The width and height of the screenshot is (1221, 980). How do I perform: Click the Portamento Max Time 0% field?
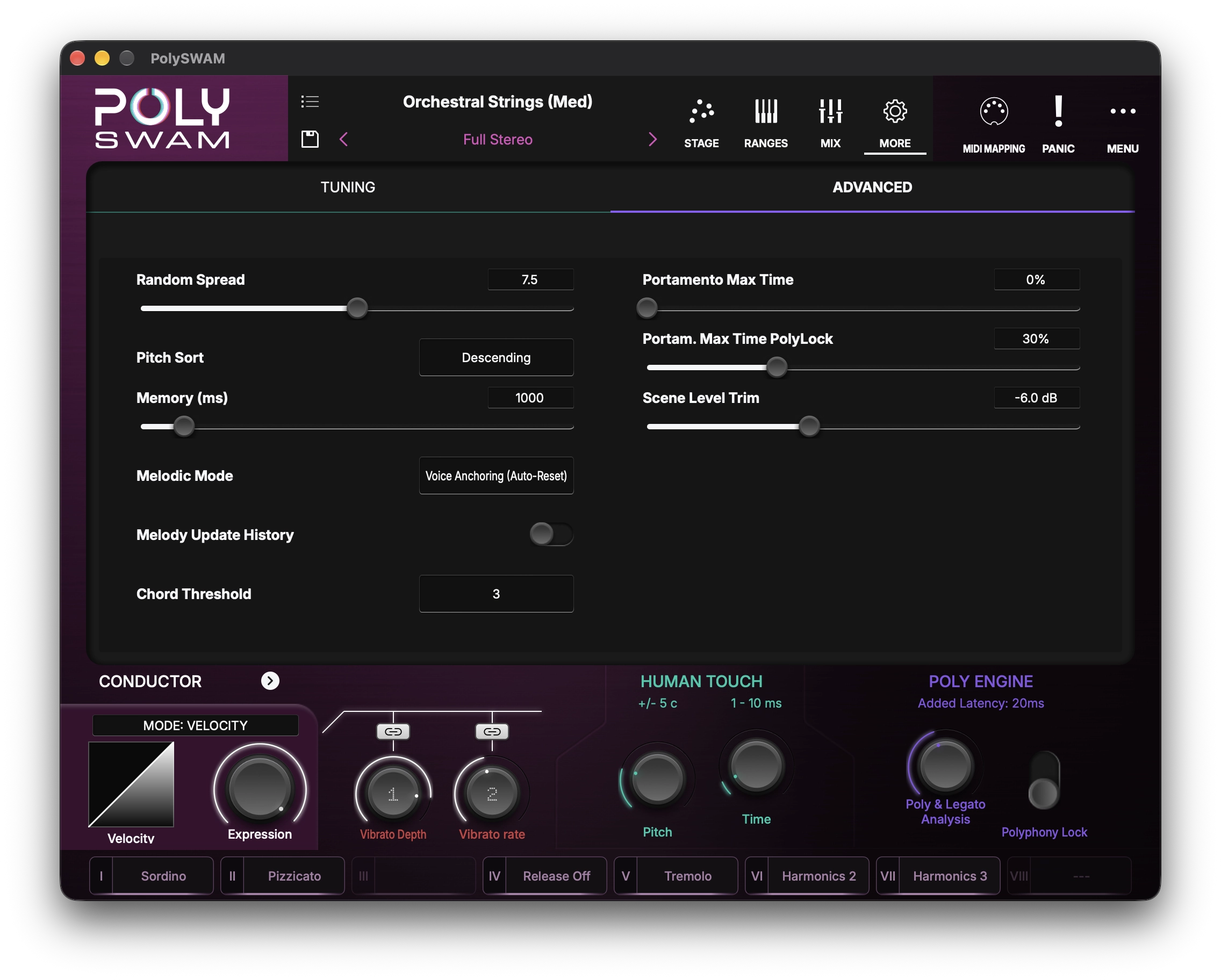(1036, 279)
